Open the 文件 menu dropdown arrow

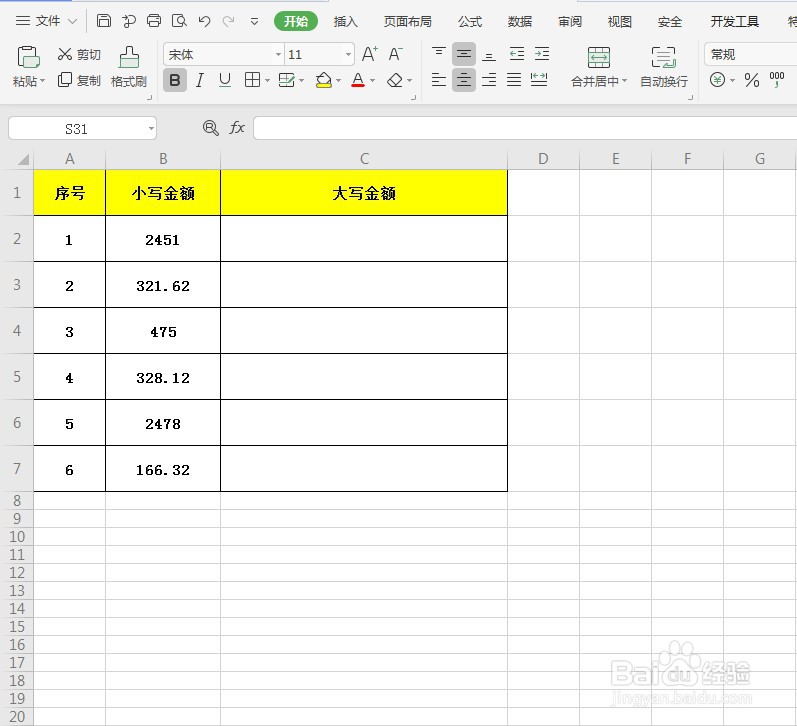click(73, 21)
